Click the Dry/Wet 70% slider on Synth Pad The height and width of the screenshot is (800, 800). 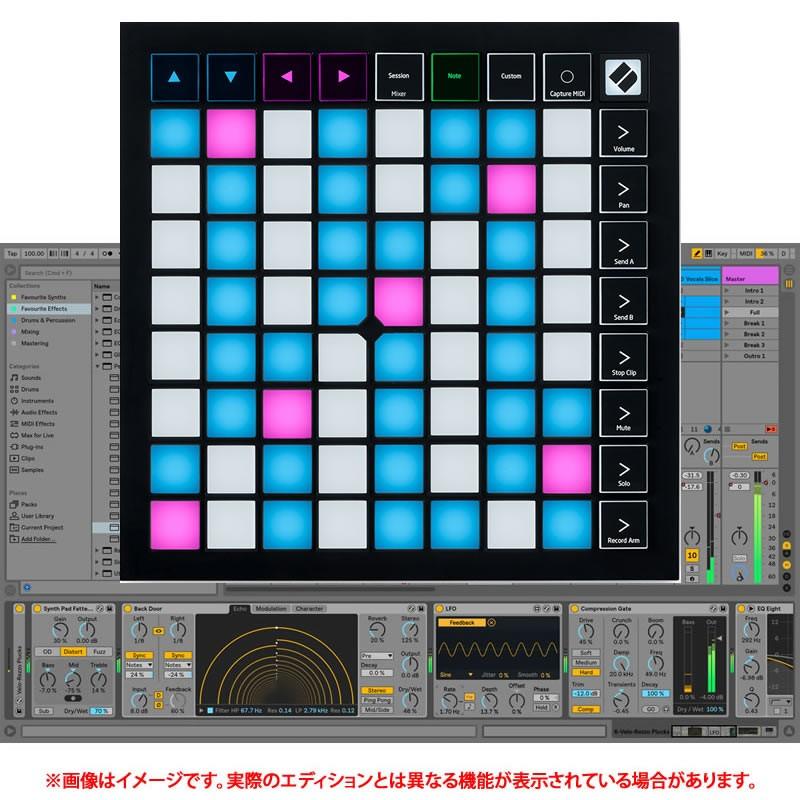(101, 710)
